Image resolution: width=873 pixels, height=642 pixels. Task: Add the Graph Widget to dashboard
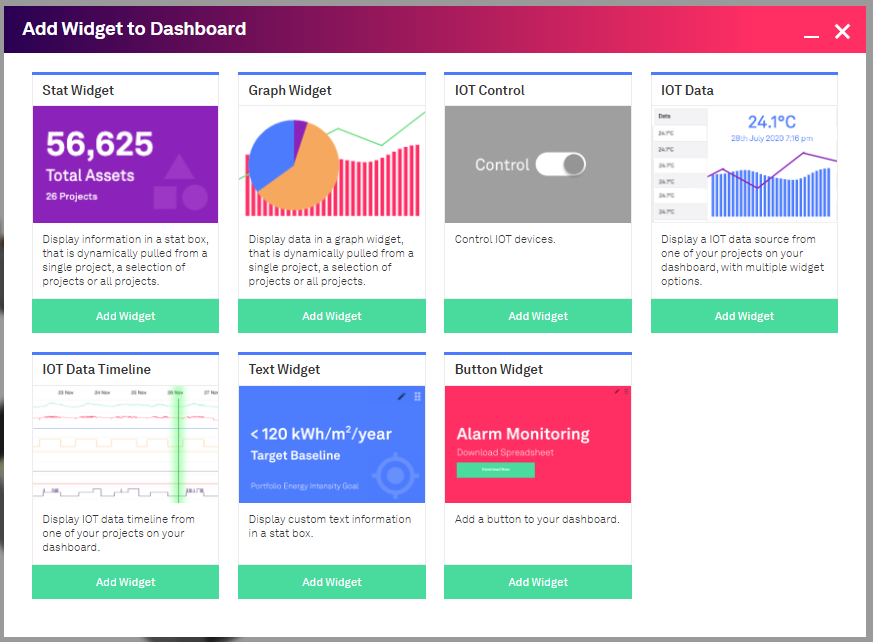click(332, 316)
